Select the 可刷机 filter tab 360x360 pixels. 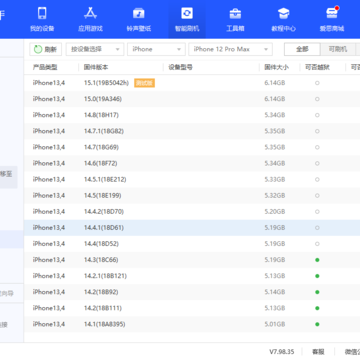coord(338,49)
